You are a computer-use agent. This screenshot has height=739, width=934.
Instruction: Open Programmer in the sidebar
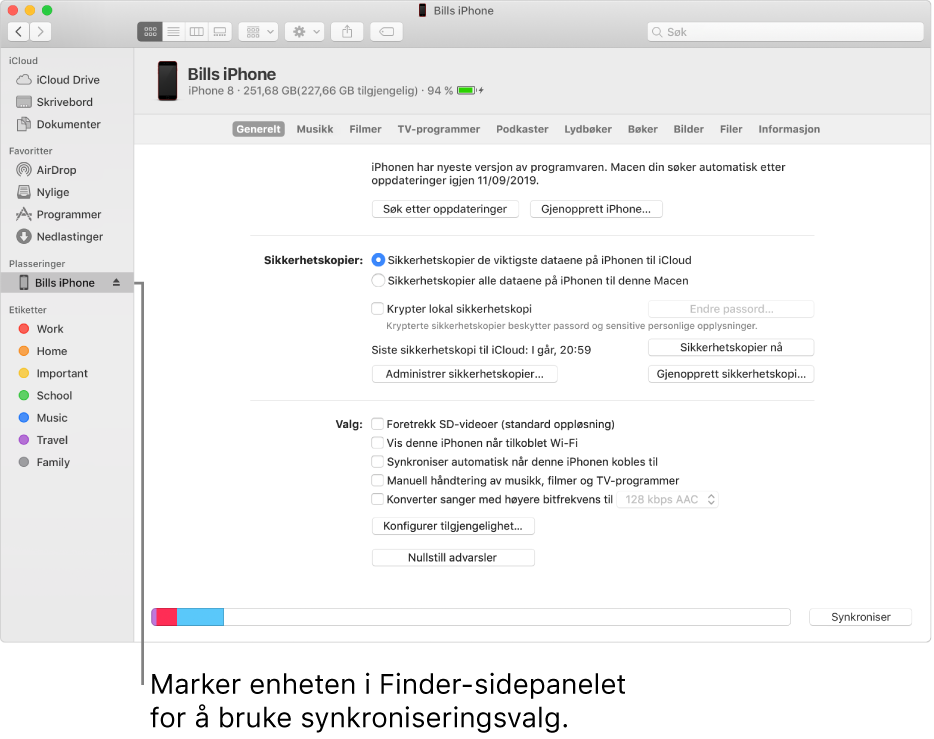tap(67, 214)
